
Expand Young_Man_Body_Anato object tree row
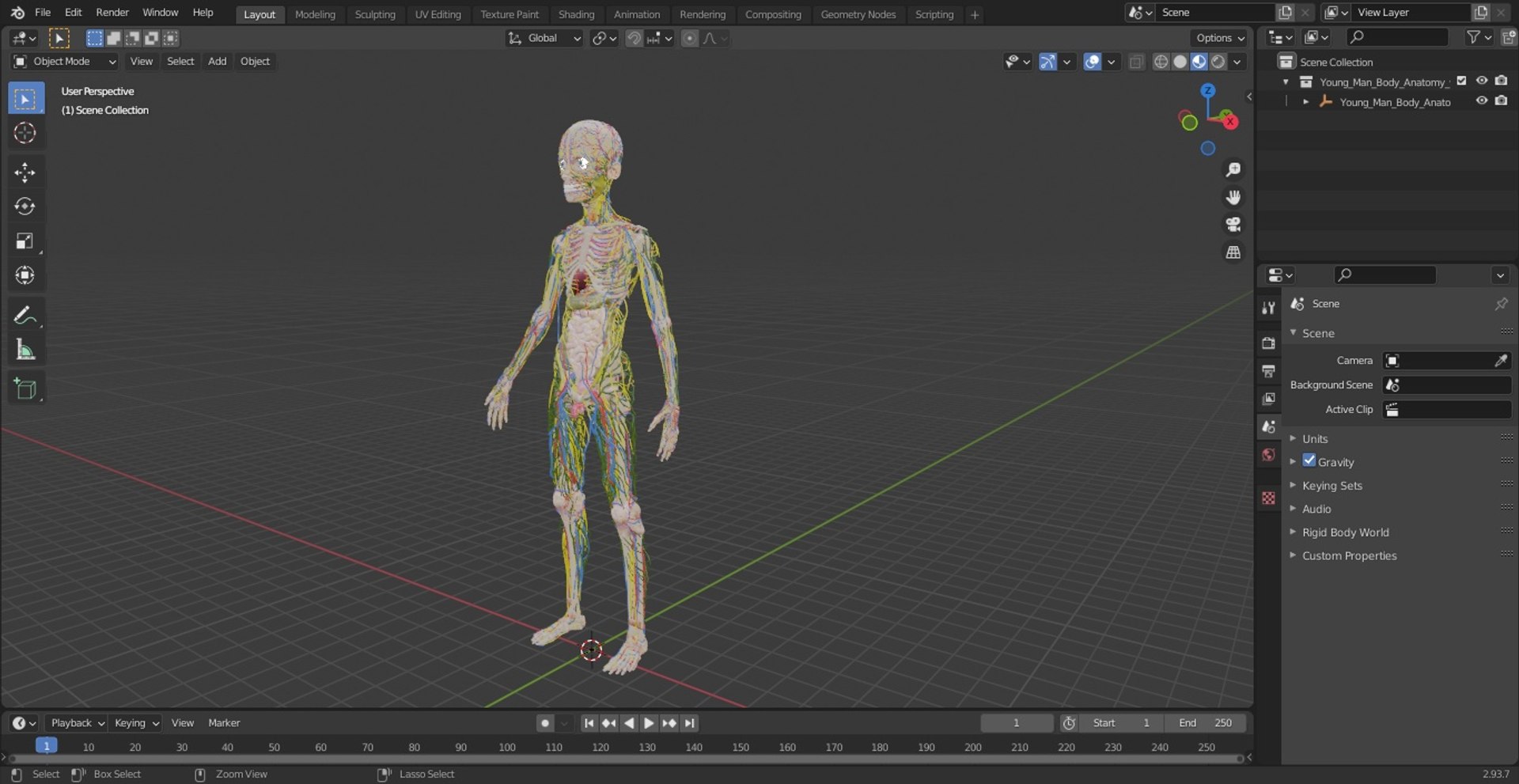1305,101
